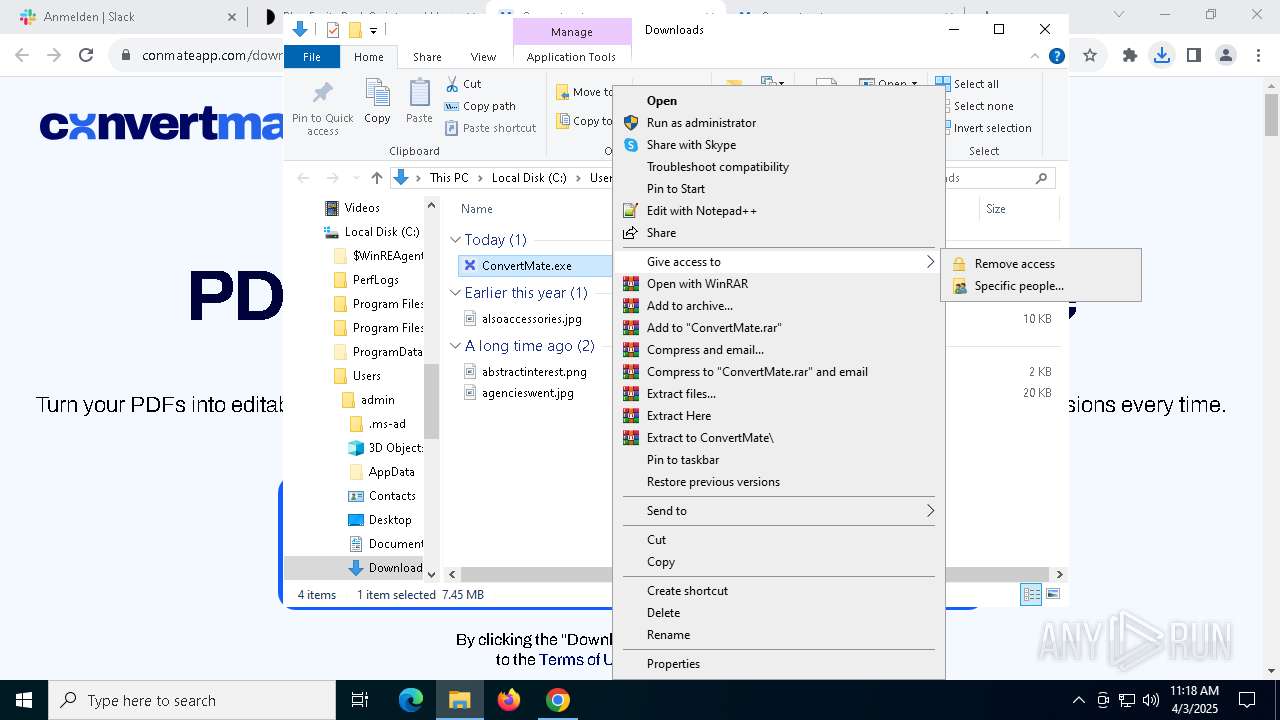
Task: Click Chrome profile avatar icon
Action: tap(1225, 55)
